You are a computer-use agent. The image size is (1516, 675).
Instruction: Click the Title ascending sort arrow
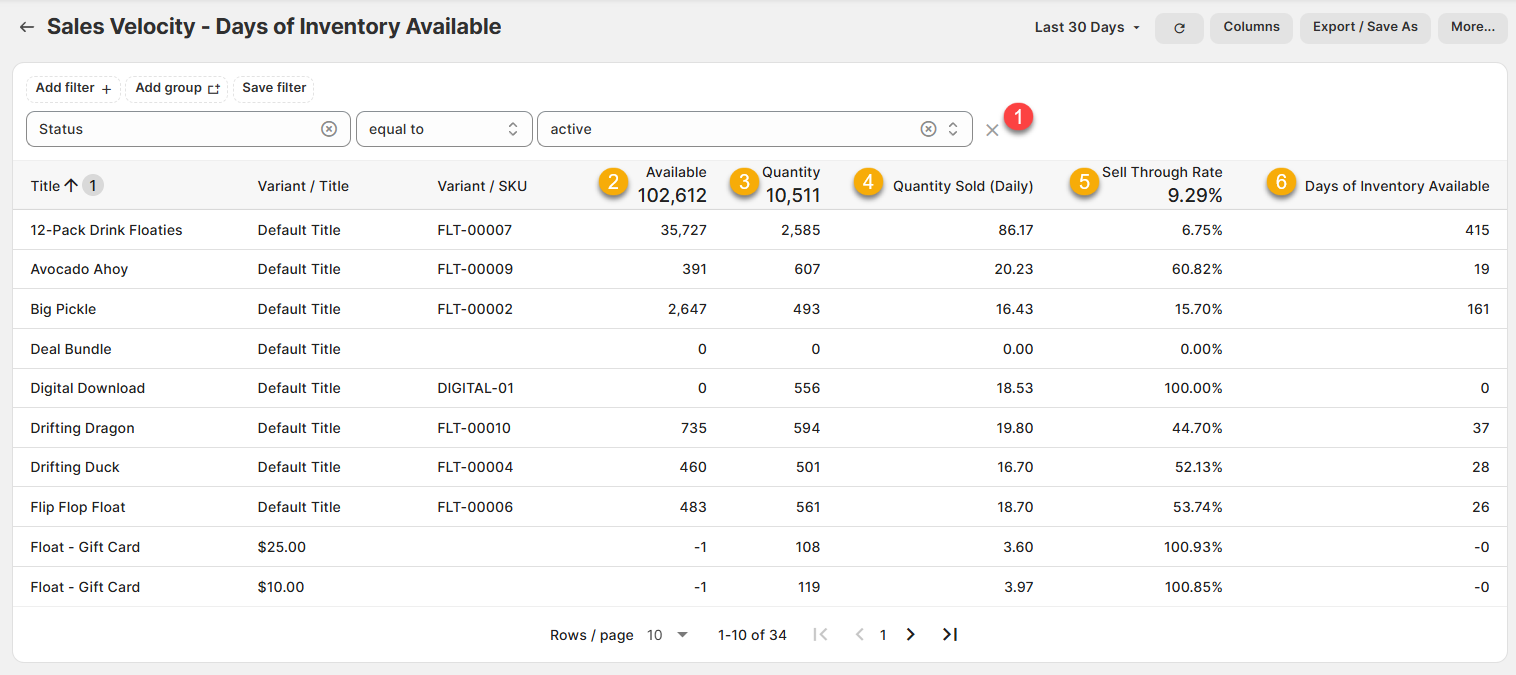71,185
